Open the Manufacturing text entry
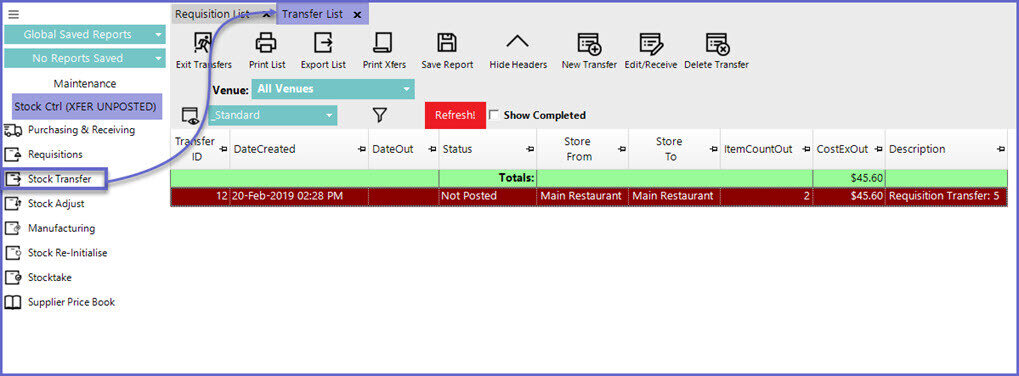The height and width of the screenshot is (376, 1019). point(61,229)
